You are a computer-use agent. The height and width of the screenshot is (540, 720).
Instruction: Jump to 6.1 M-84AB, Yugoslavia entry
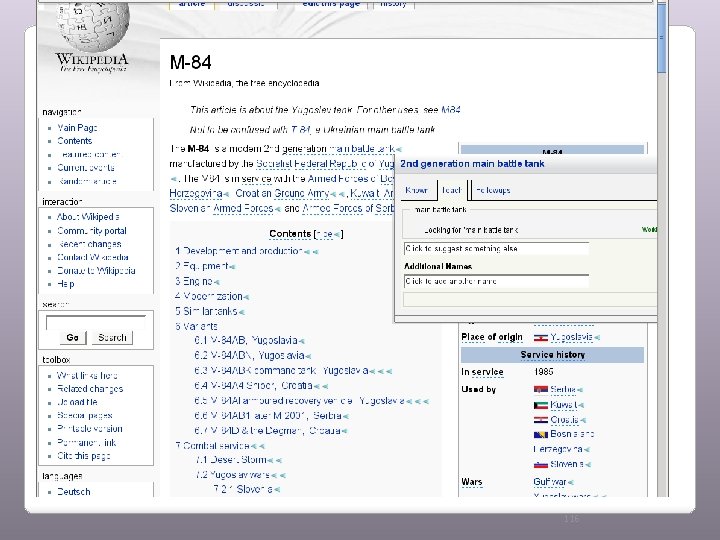click(x=246, y=340)
